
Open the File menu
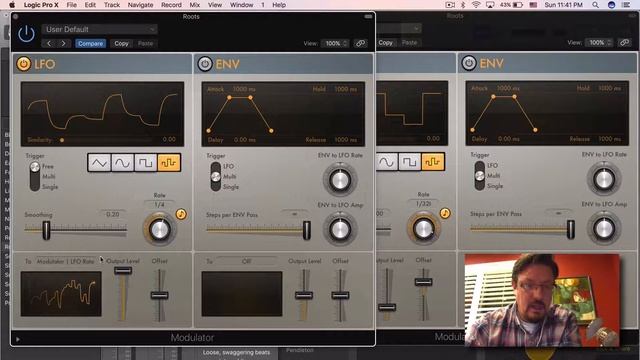coord(71,5)
